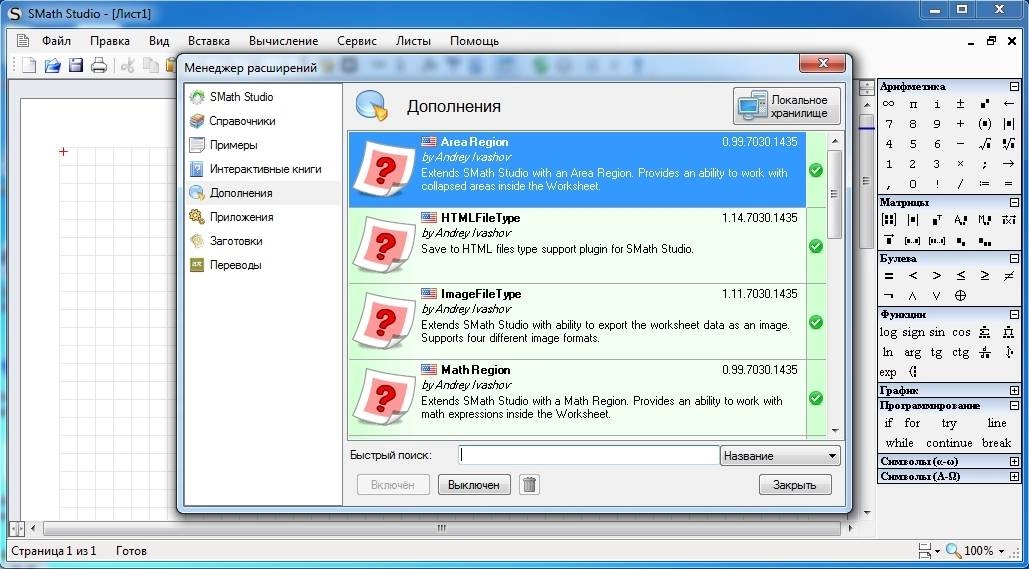The image size is (1029, 569).
Task: Click the New document toolbar icon
Action: pyautogui.click(x=30, y=65)
